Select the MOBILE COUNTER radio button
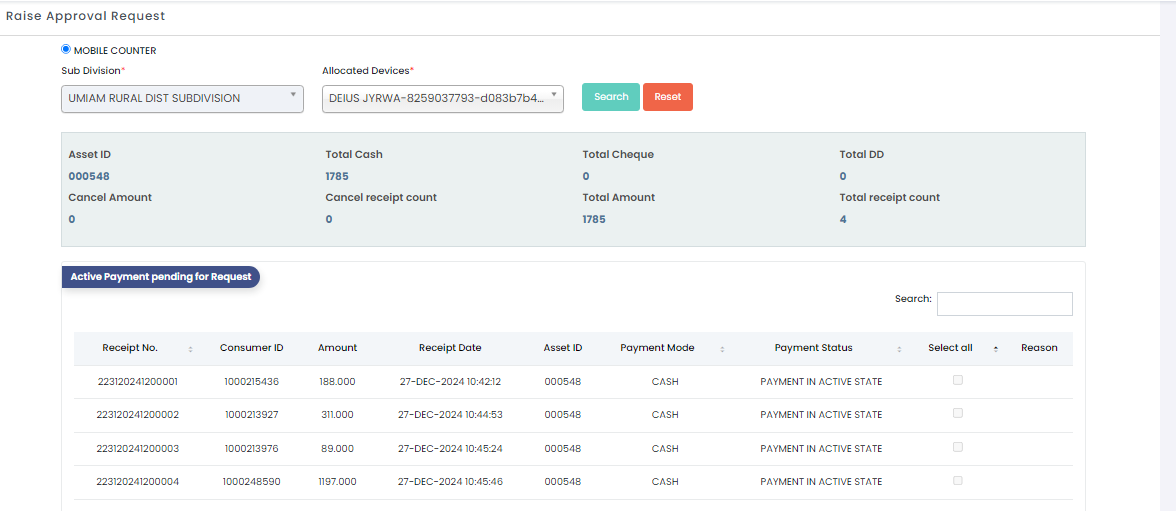The width and height of the screenshot is (1176, 511). 66,50
